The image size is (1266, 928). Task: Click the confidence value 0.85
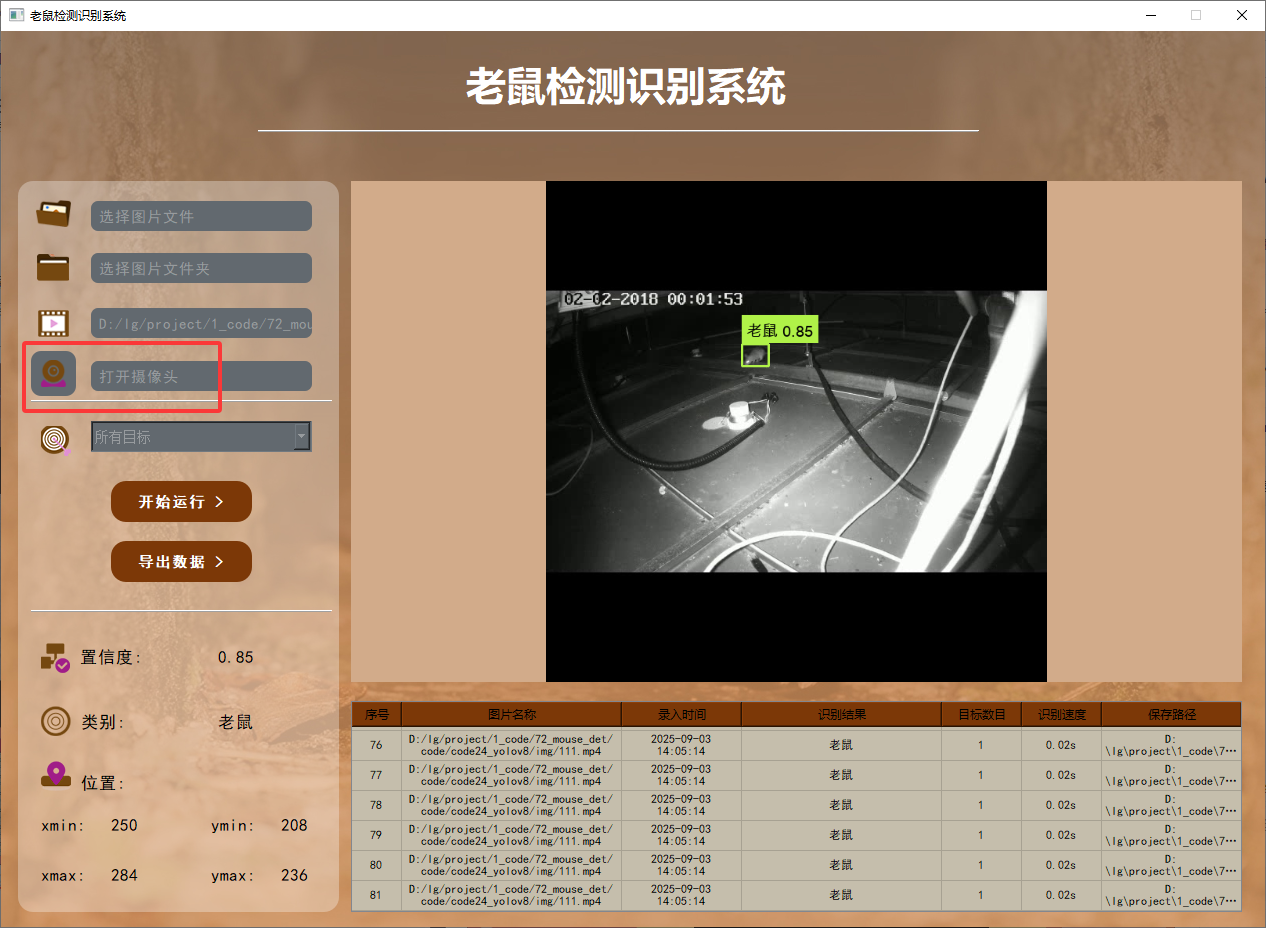click(236, 657)
